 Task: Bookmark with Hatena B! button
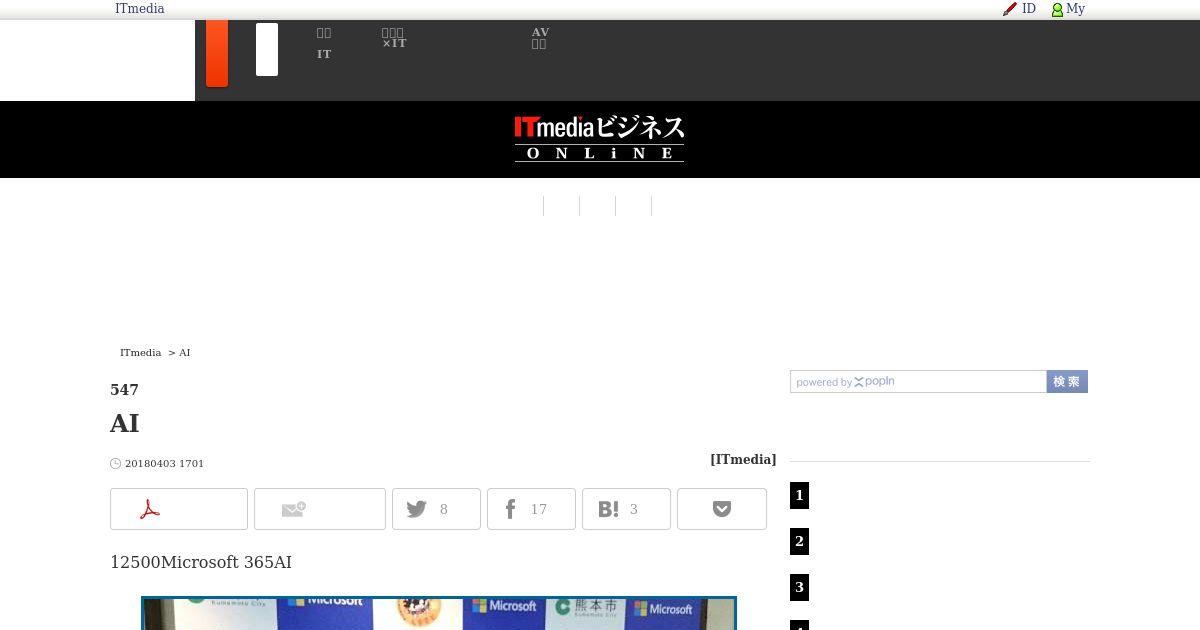point(626,509)
